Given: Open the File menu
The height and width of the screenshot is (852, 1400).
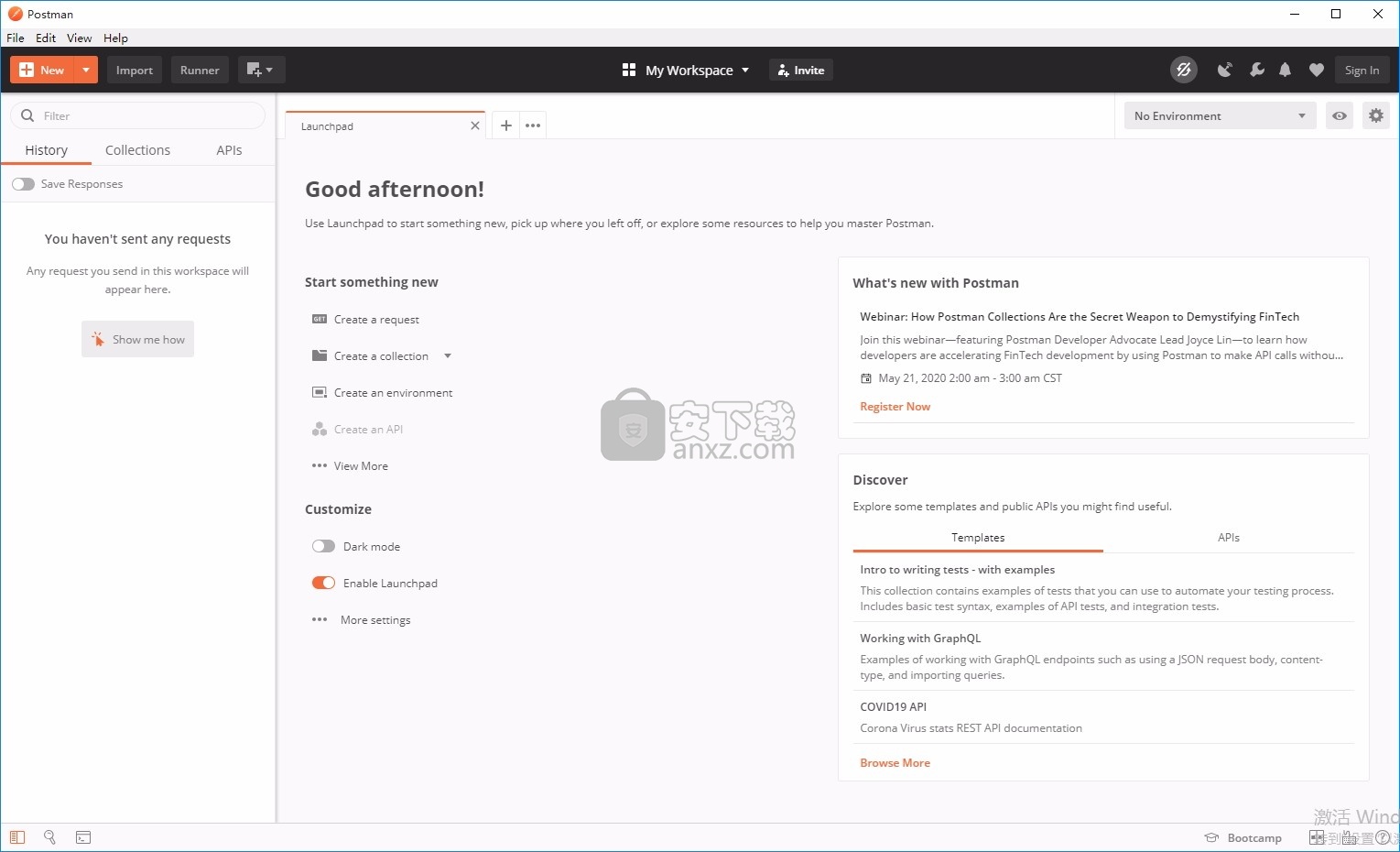Looking at the screenshot, I should (x=16, y=38).
